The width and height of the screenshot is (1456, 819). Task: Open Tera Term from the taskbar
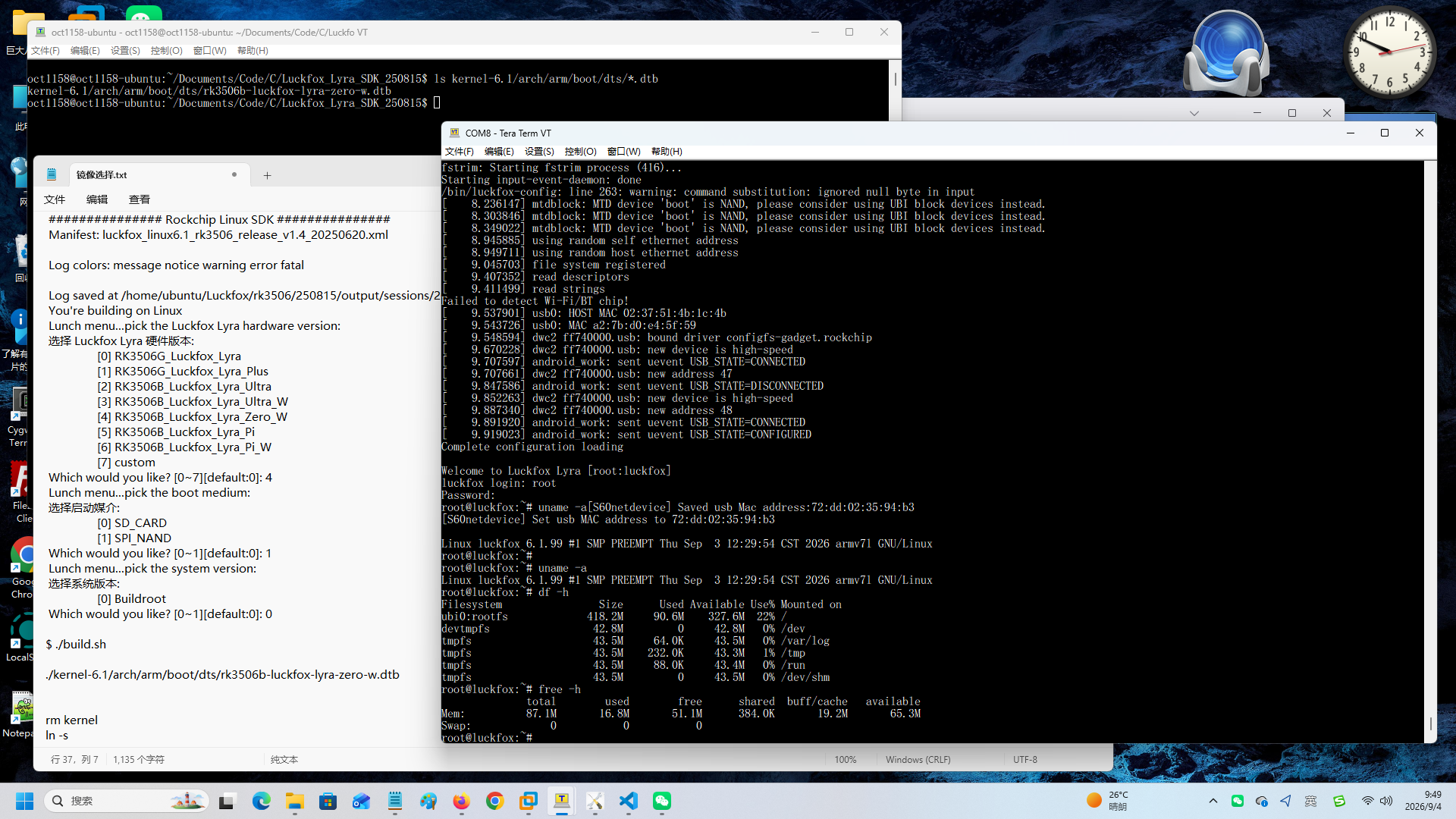click(562, 801)
